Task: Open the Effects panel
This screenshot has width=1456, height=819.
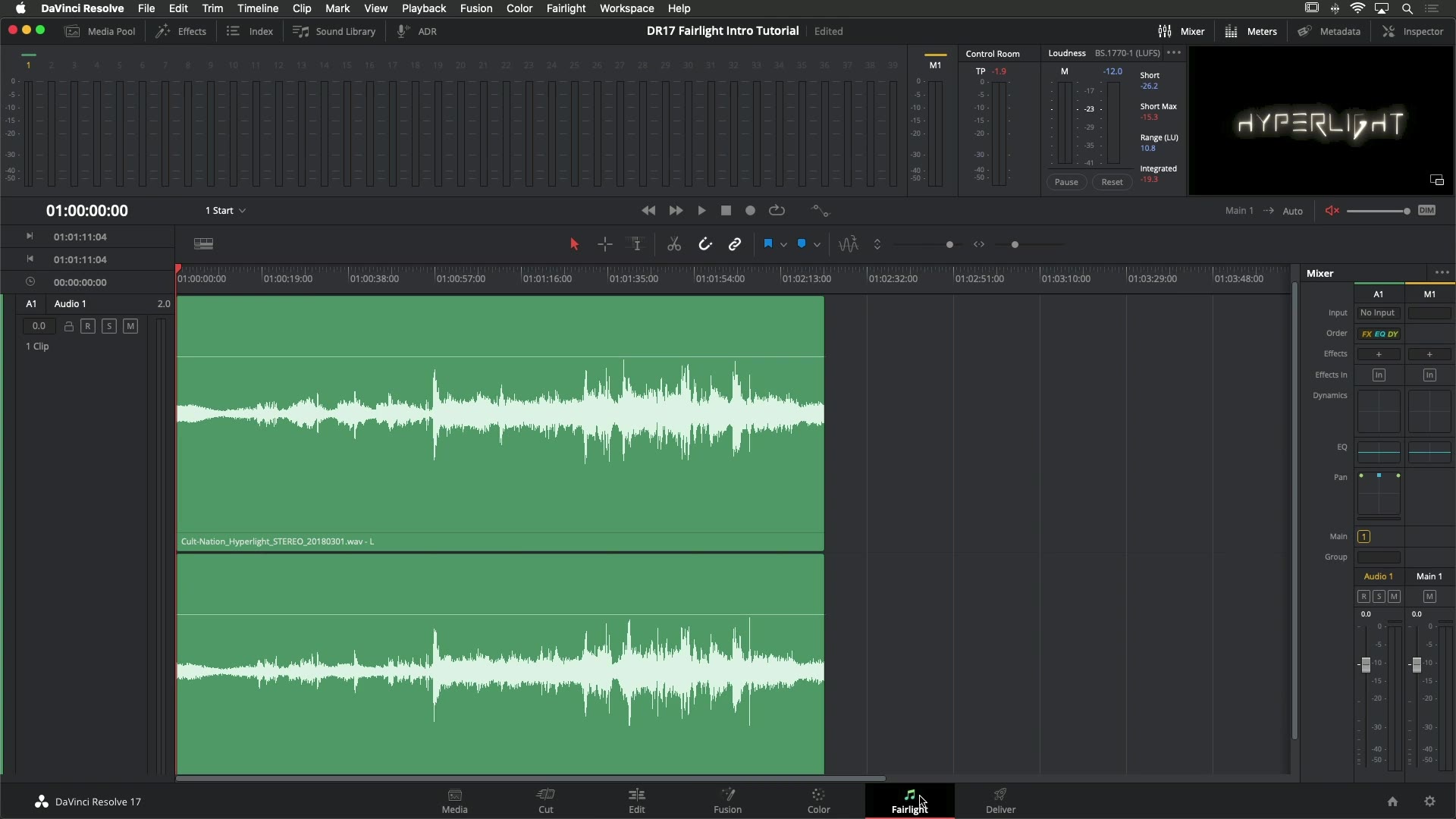Action: (x=181, y=31)
